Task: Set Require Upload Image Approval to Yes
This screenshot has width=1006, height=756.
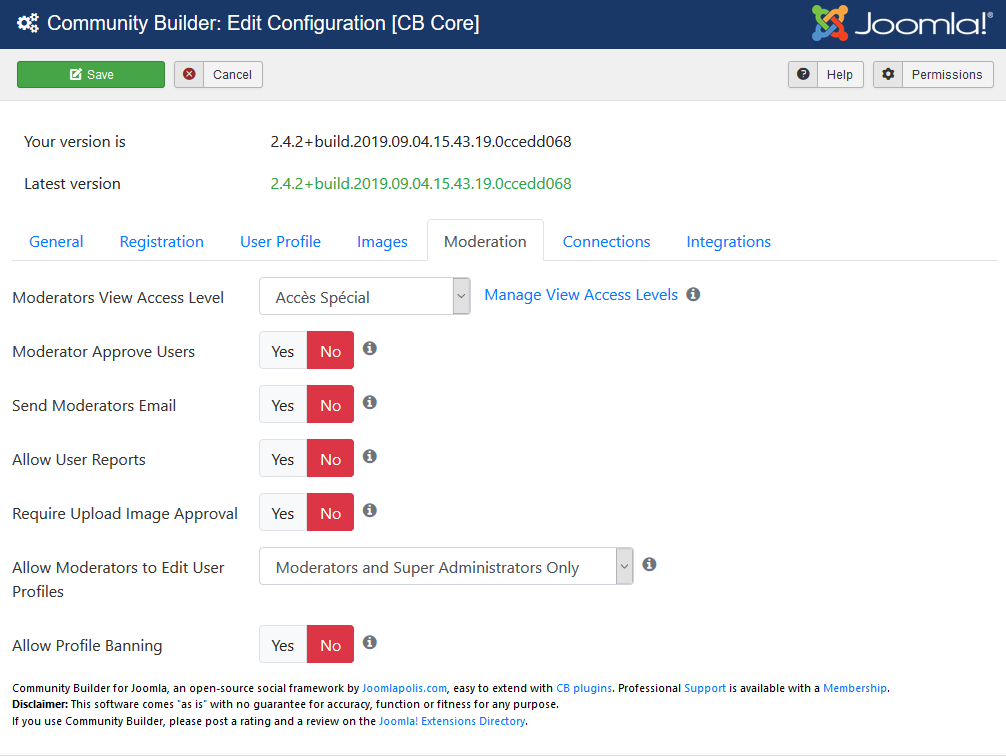Action: click(x=283, y=512)
